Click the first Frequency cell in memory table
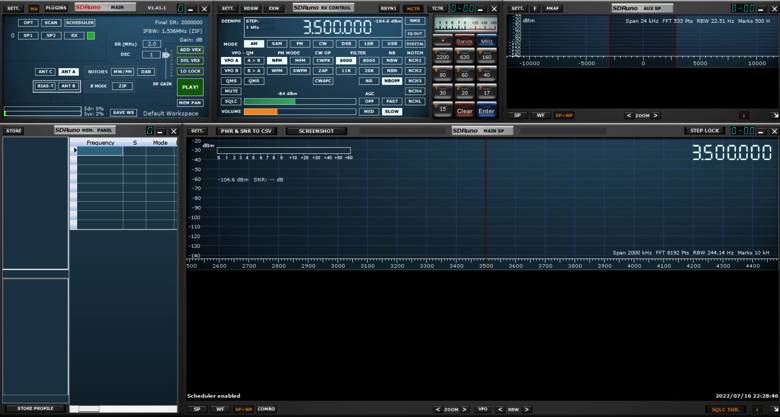The image size is (780, 417). coord(100,151)
